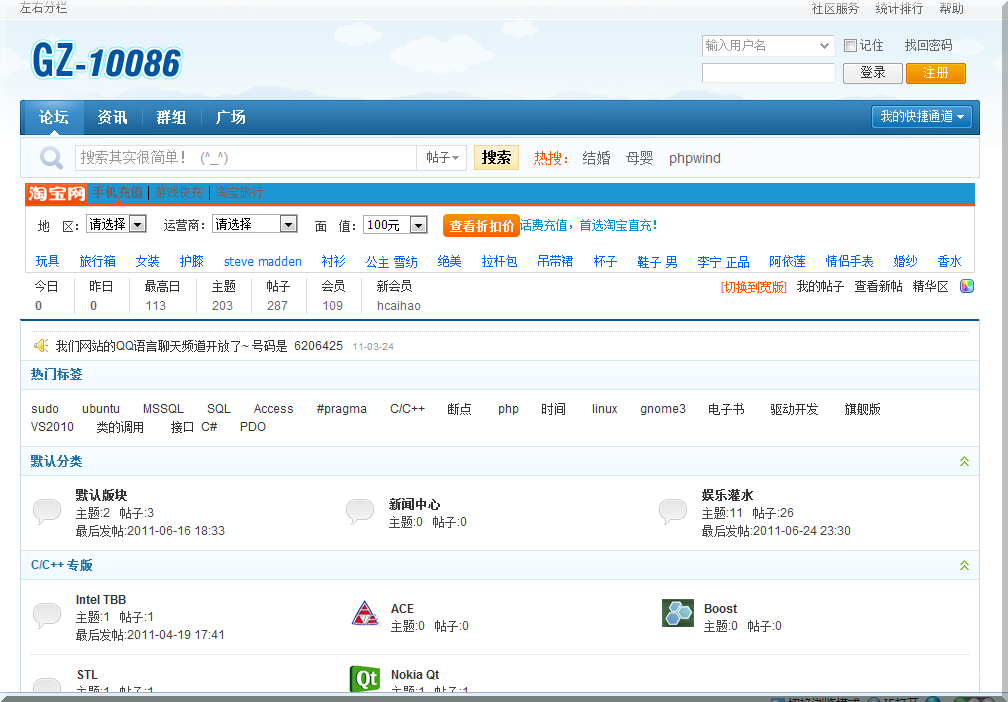Image resolution: width=1008 pixels, height=702 pixels.
Task: Switch to the 资讯 tab
Action: (112, 117)
